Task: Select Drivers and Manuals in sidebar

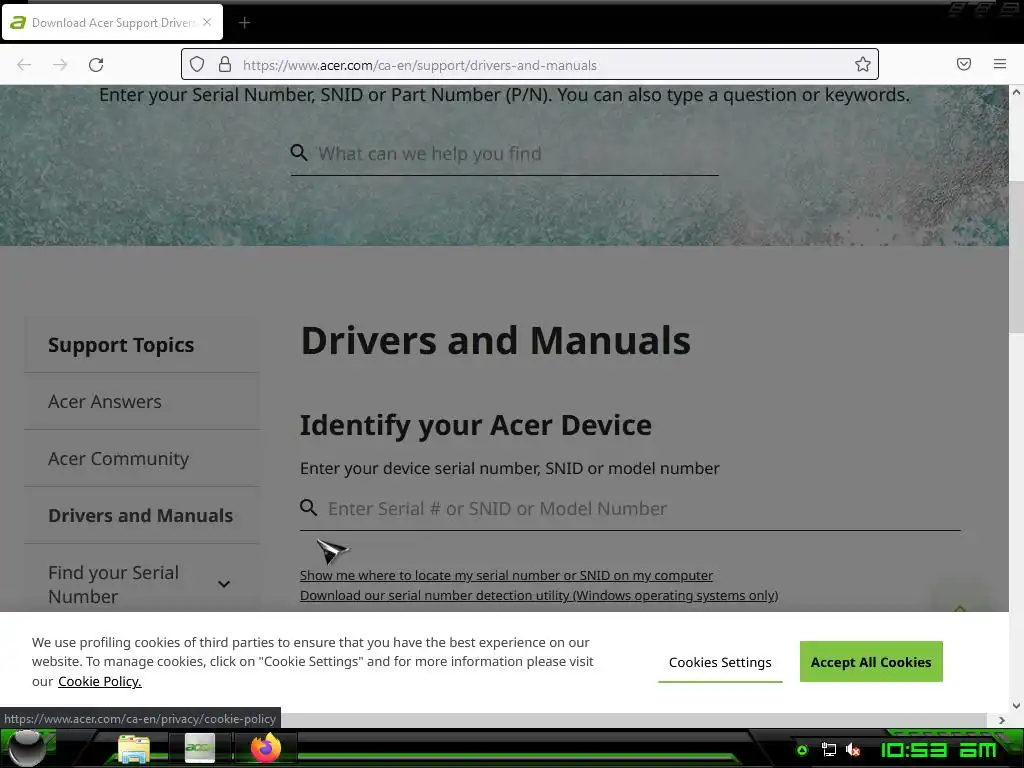Action: click(x=140, y=515)
